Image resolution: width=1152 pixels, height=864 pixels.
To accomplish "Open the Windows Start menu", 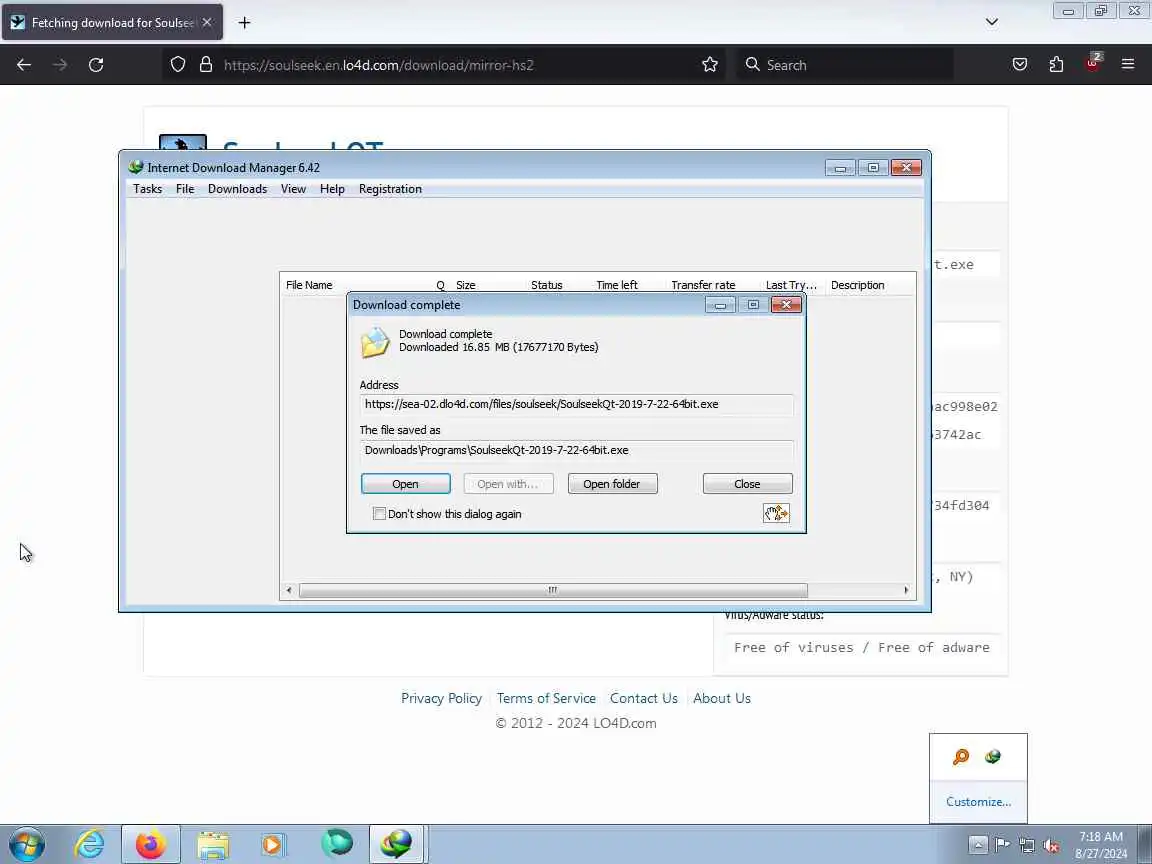I will point(27,844).
